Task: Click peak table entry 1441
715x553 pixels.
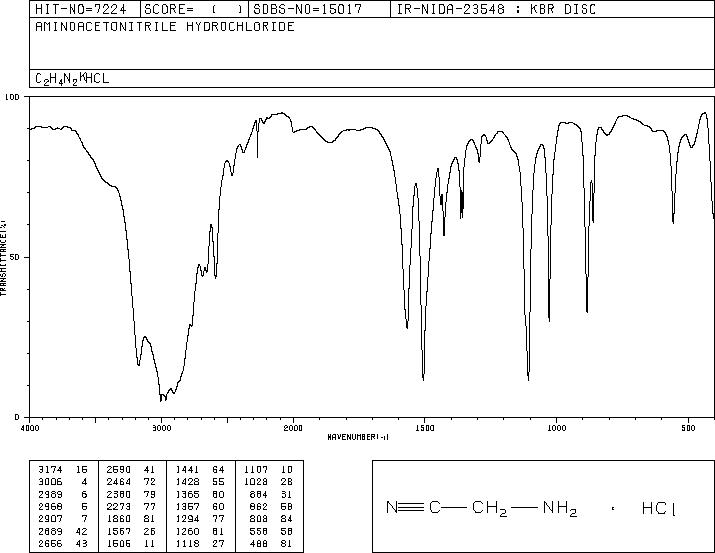Action: click(x=187, y=470)
